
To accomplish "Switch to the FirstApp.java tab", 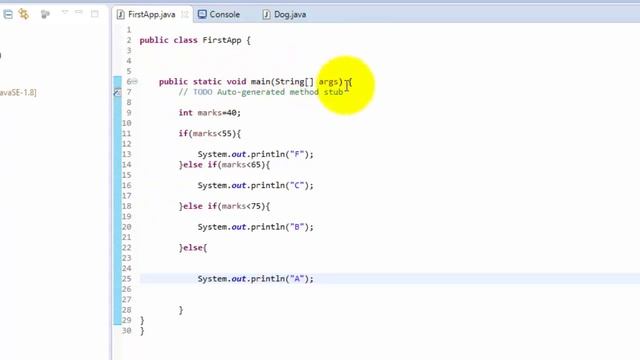I will pos(151,14).
